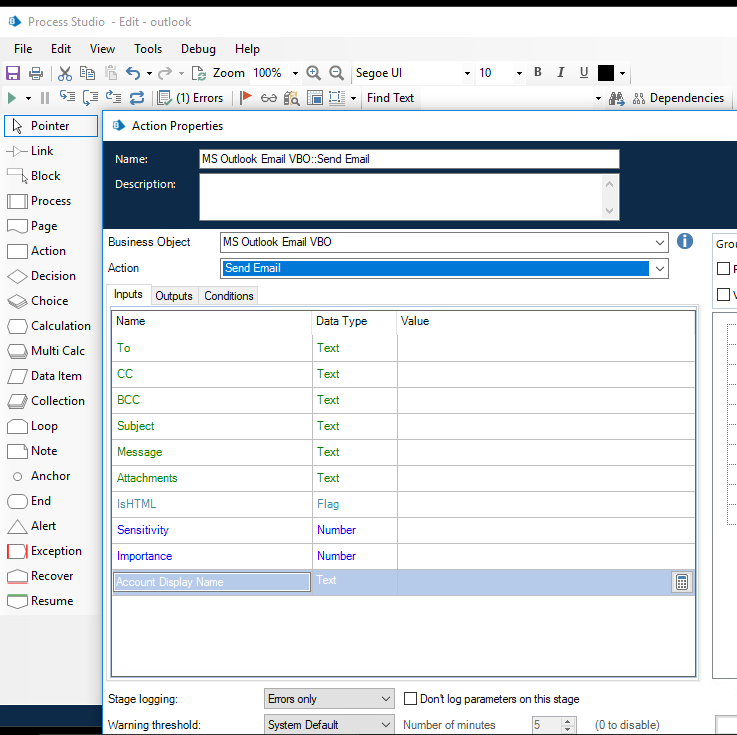The height and width of the screenshot is (735, 737).
Task: Open the Debug menu
Action: click(x=198, y=48)
